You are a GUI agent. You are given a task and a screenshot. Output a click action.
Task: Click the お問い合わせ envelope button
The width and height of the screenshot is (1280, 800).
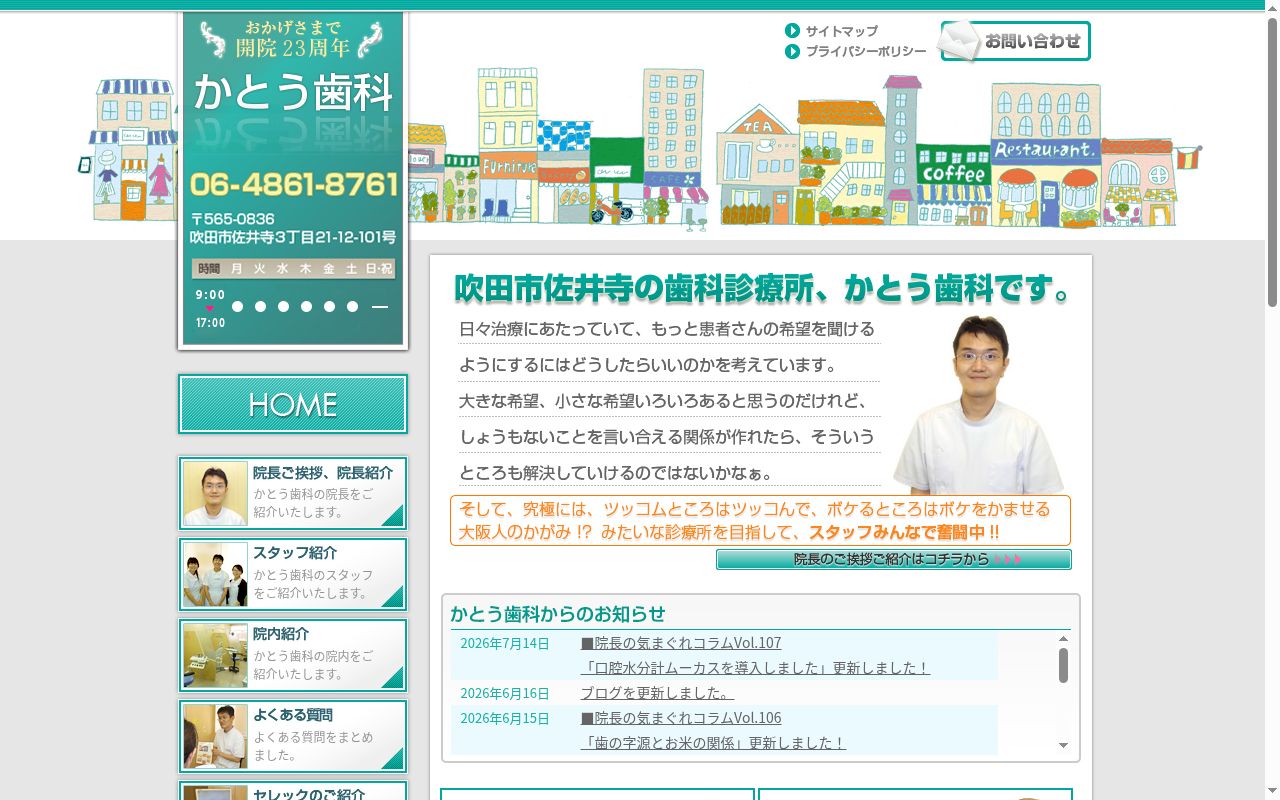click(x=1014, y=41)
